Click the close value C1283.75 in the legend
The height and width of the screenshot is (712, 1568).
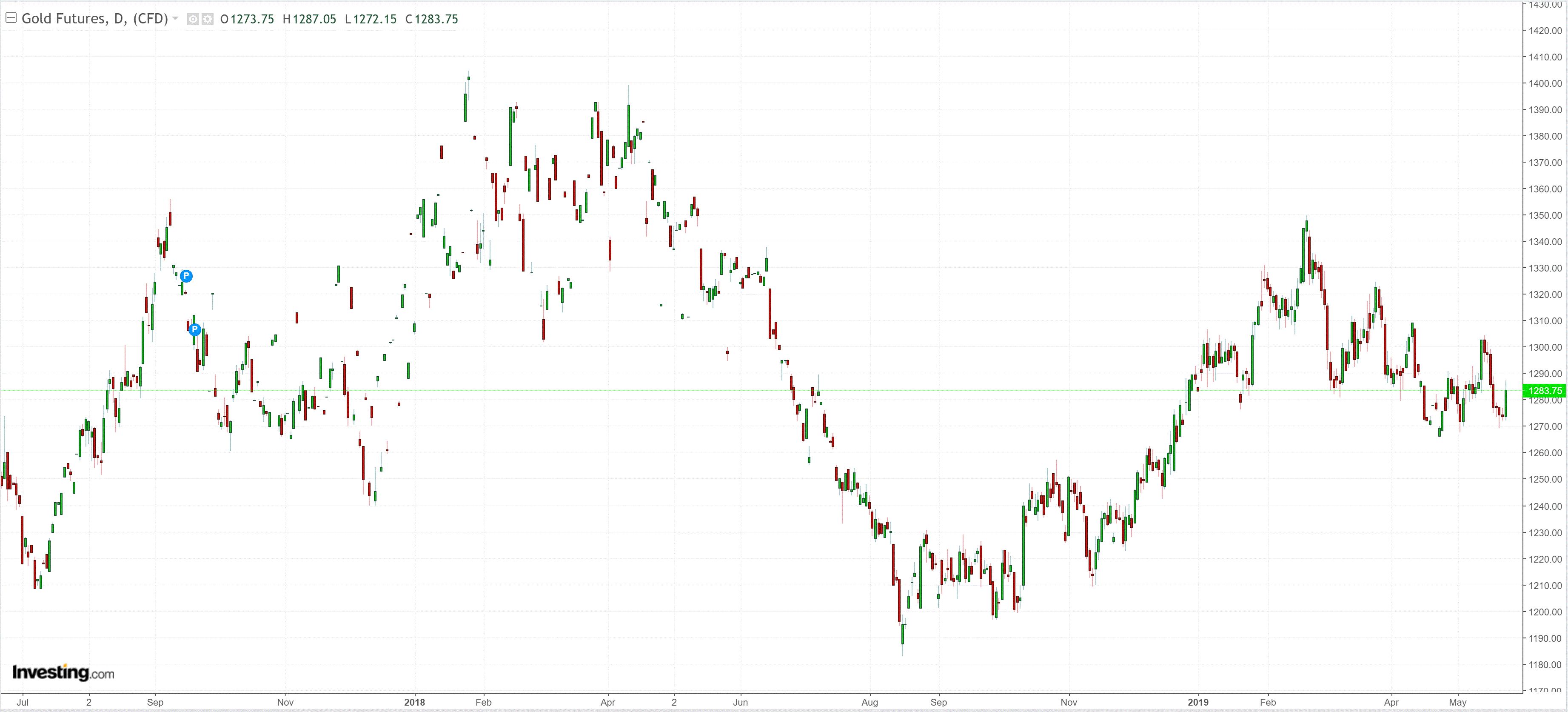click(x=432, y=20)
